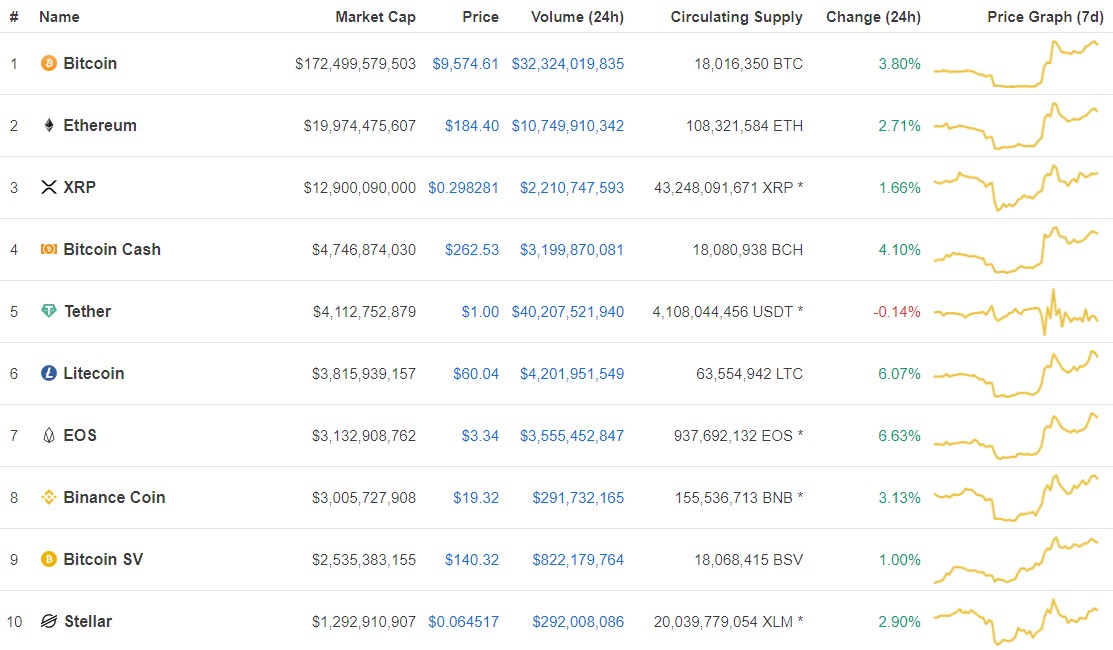This screenshot has height=650, width=1113.
Task: Click EOS price $3.34
Action: (481, 436)
